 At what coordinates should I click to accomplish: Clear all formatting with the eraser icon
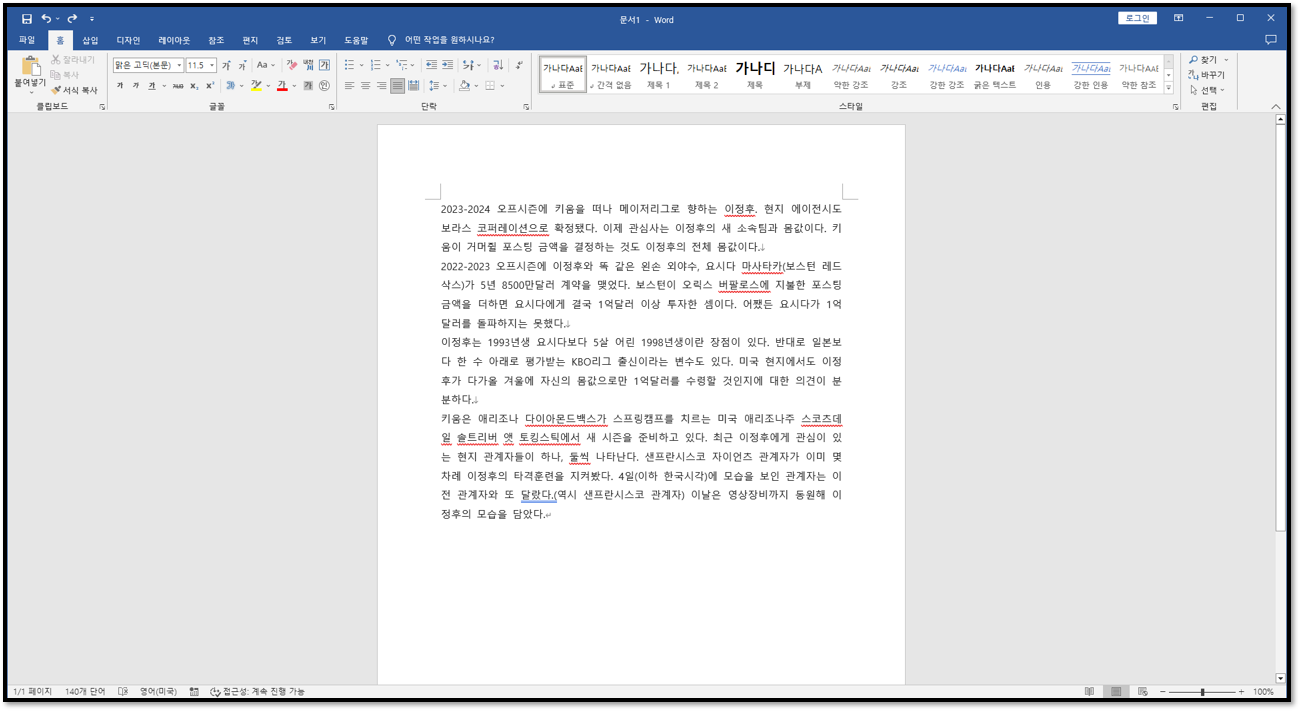click(x=292, y=65)
